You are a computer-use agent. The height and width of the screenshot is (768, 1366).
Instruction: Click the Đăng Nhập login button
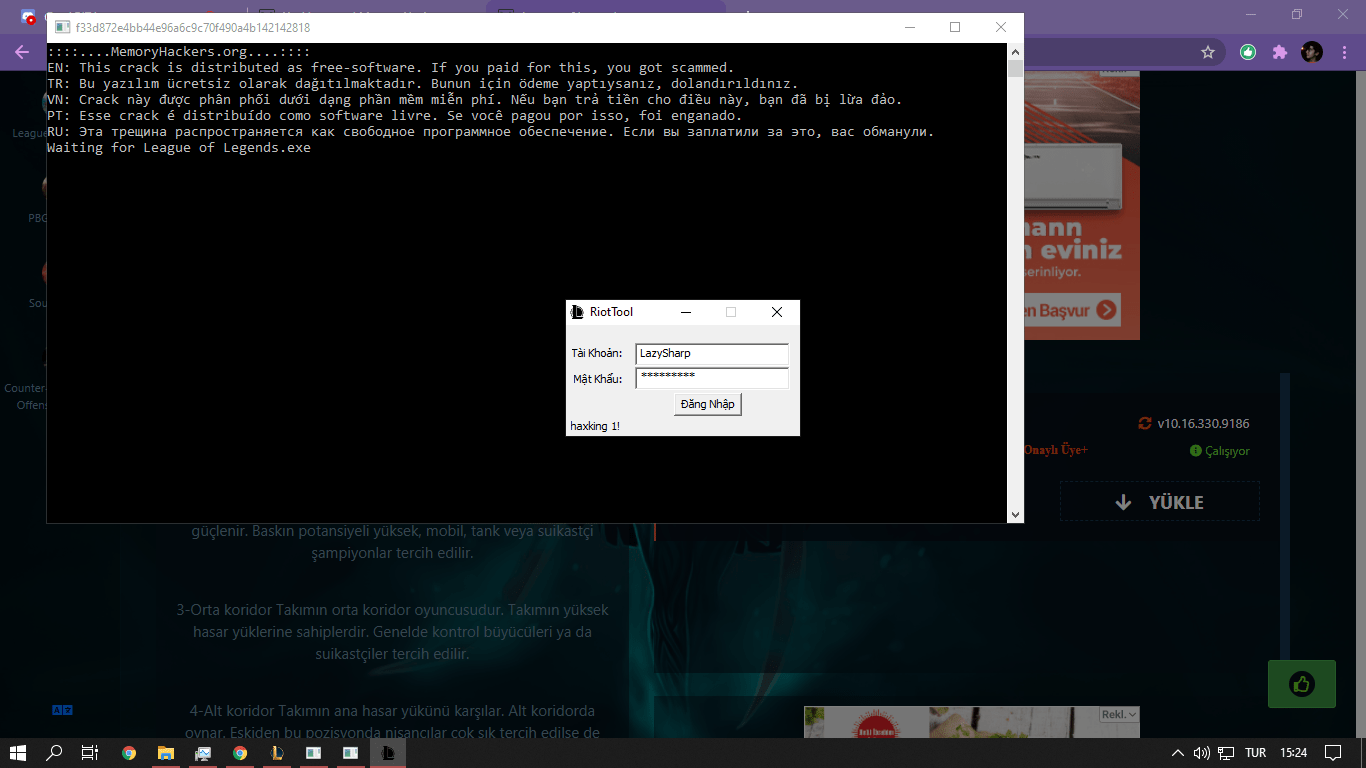pyautogui.click(x=708, y=404)
